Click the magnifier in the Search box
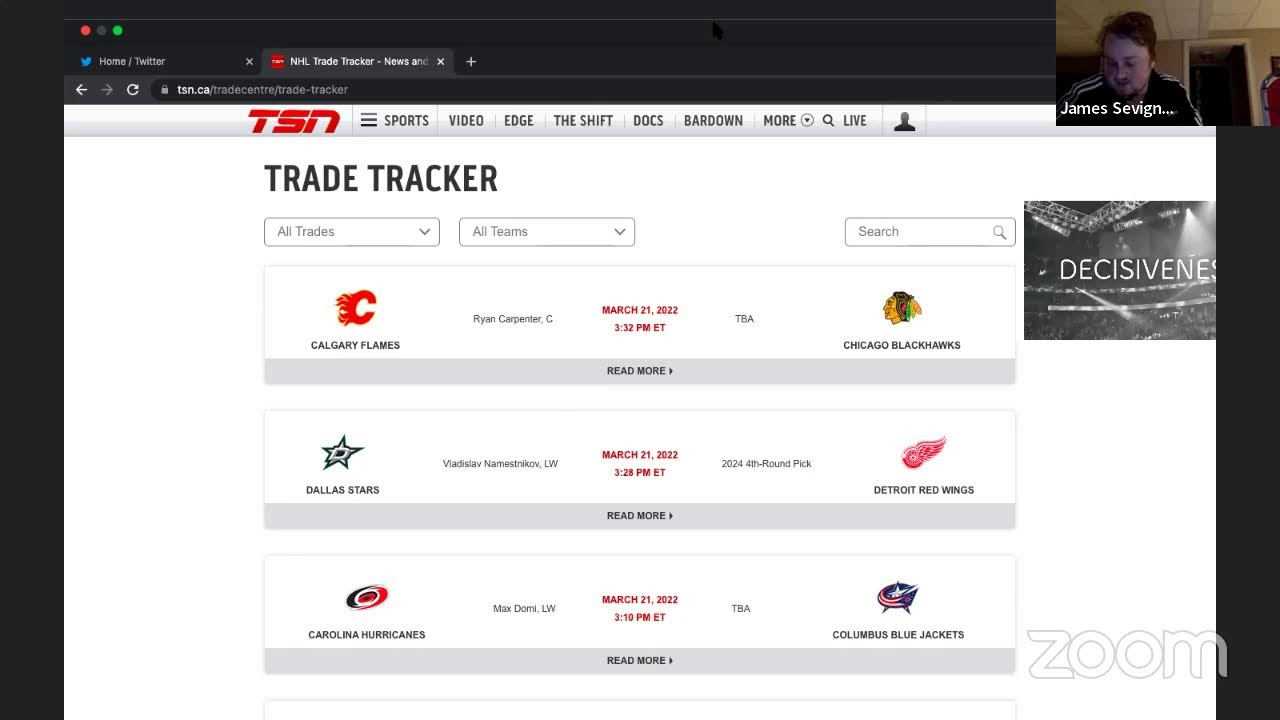This screenshot has width=1280, height=720. click(999, 232)
